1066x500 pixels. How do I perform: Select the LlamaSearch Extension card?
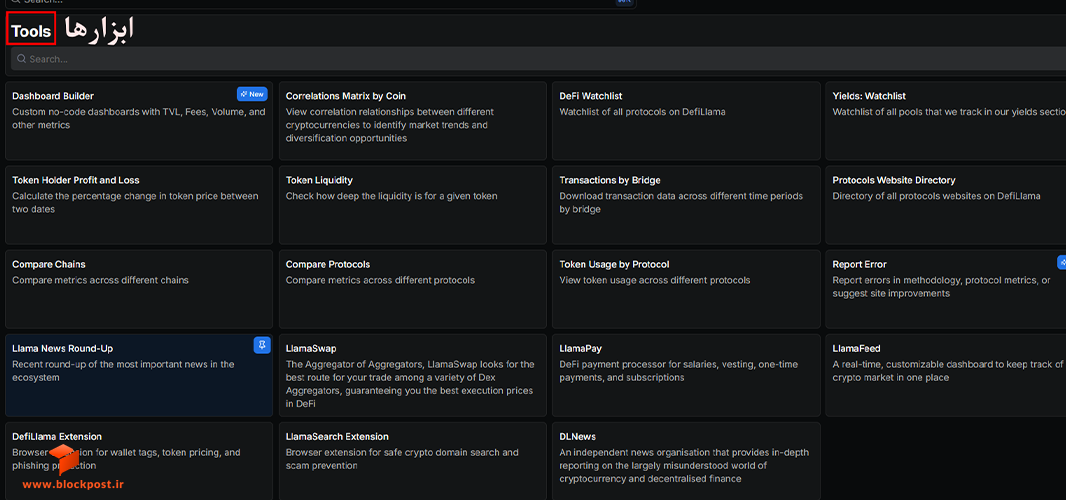[413, 461]
